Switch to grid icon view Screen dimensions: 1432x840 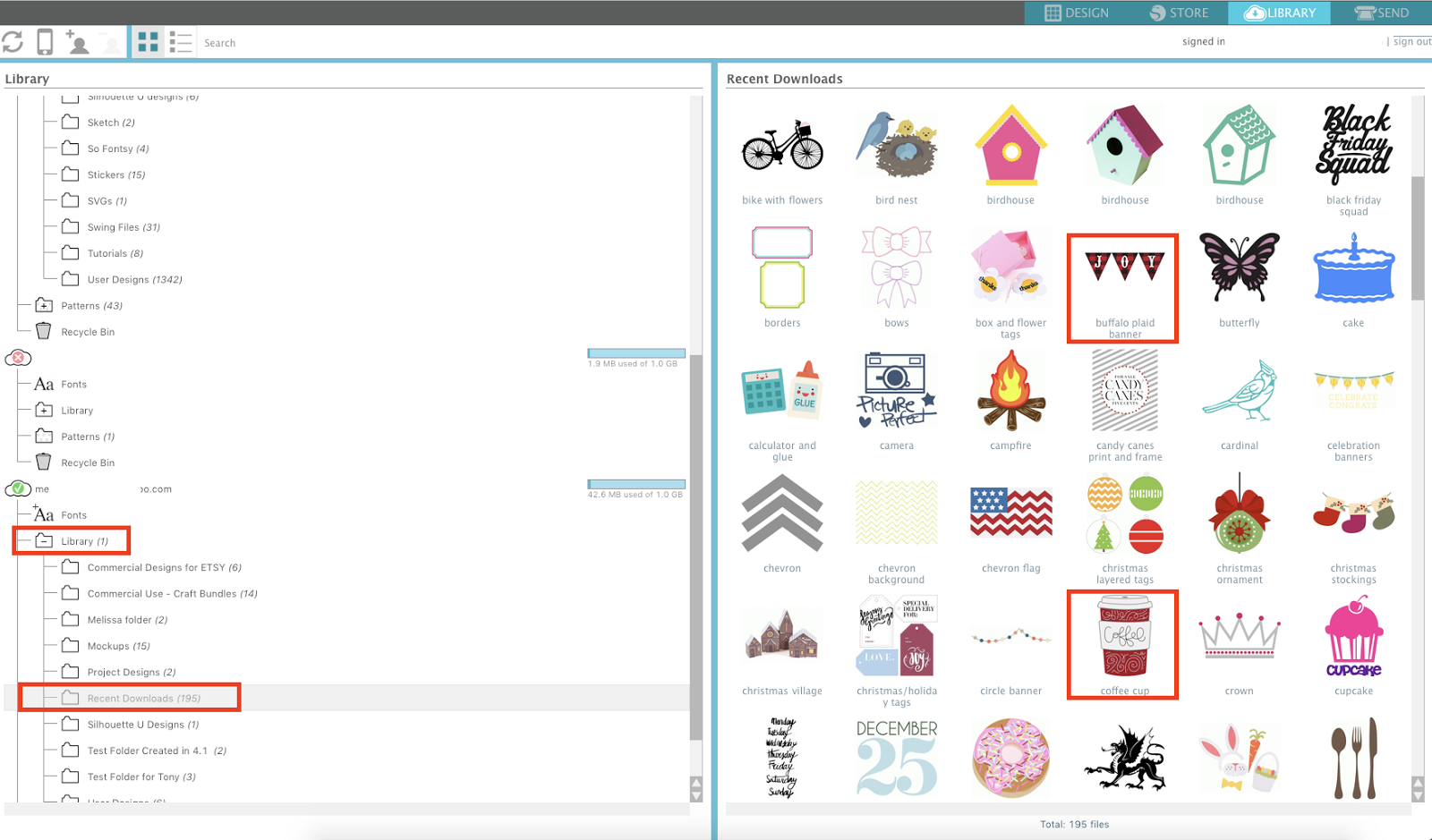tap(149, 42)
